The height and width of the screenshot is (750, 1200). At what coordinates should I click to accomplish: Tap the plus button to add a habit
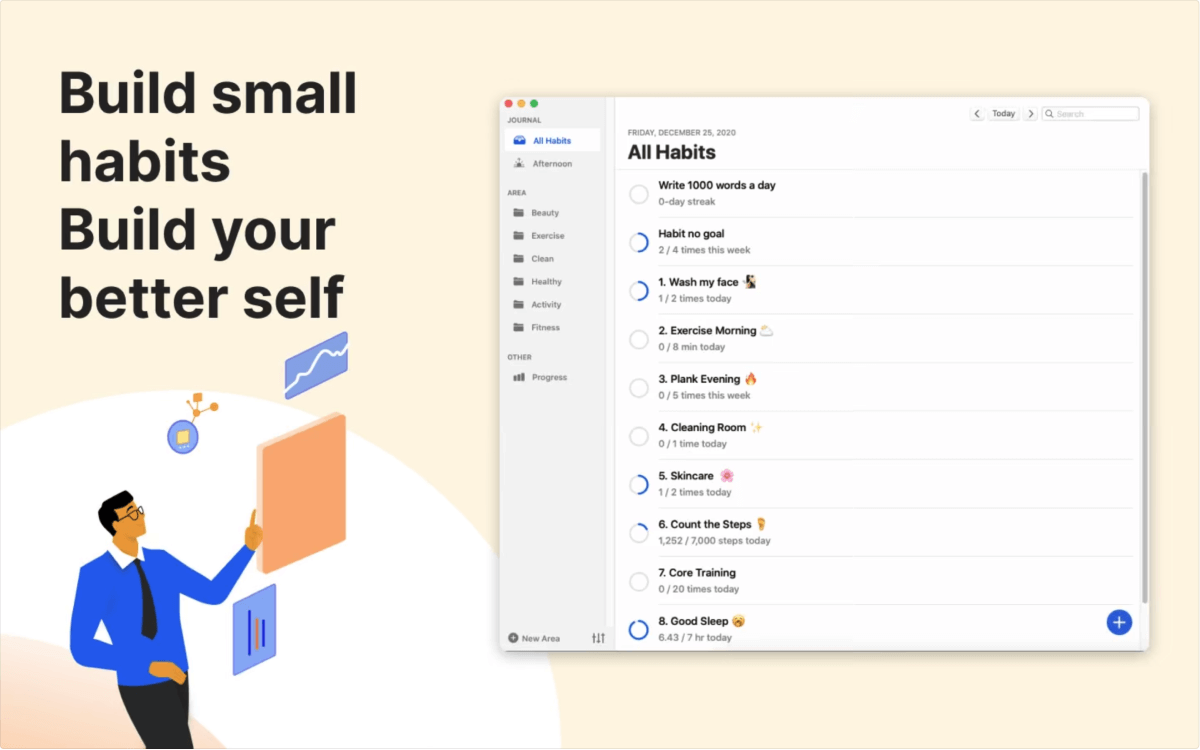(x=1119, y=622)
